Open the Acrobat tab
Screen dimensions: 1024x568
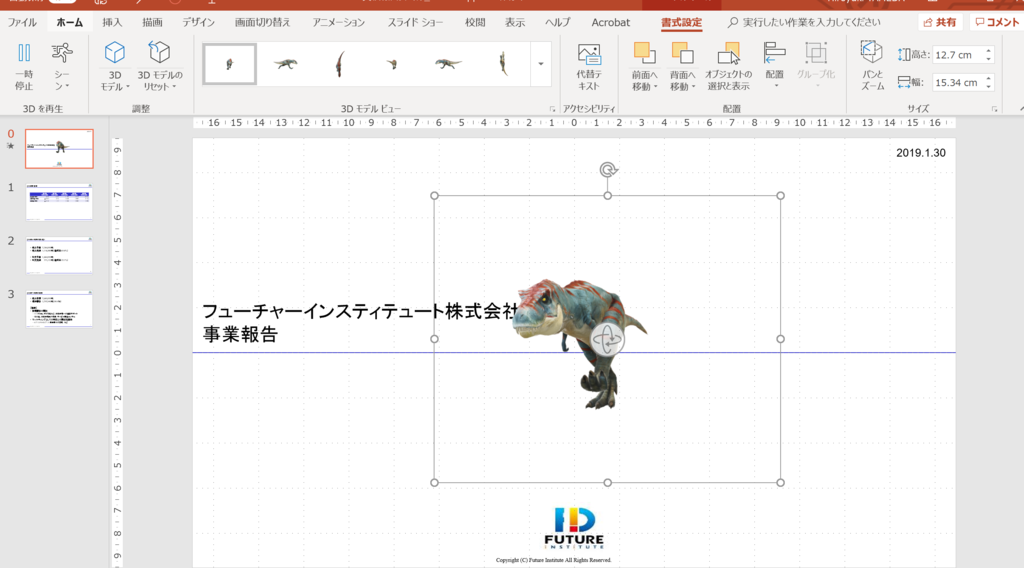click(x=611, y=22)
